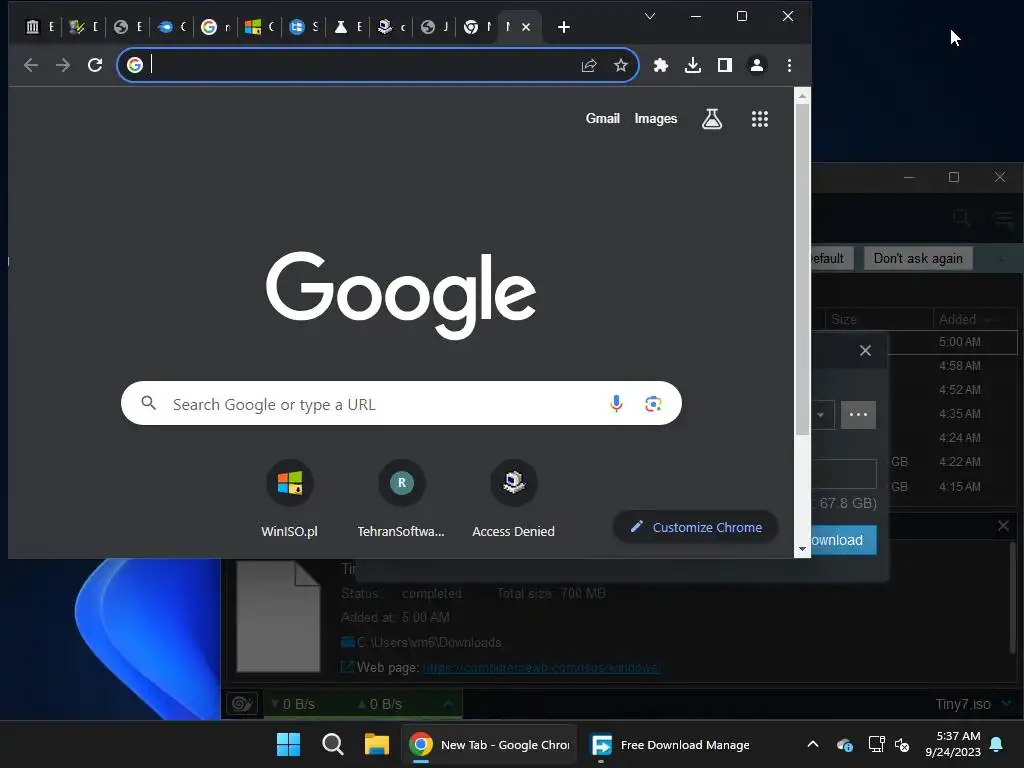Open the Chrome three-dot menu
Viewport: 1024px width, 768px height.
point(789,65)
